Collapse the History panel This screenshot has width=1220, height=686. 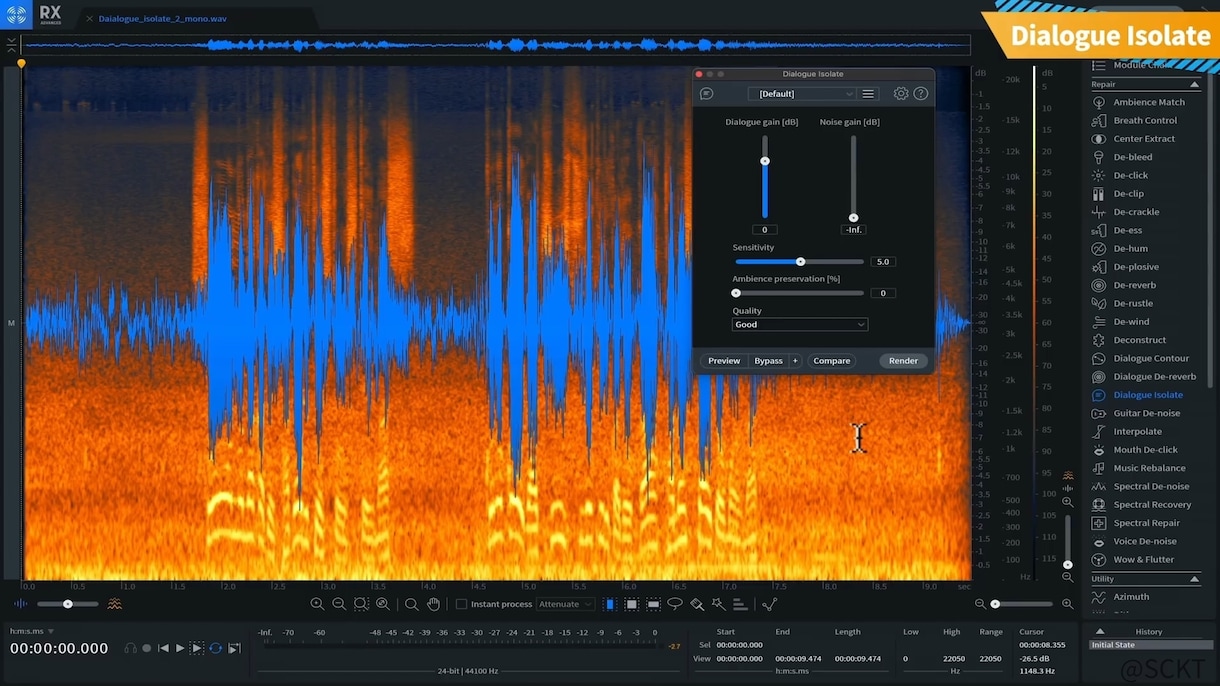tap(1100, 632)
